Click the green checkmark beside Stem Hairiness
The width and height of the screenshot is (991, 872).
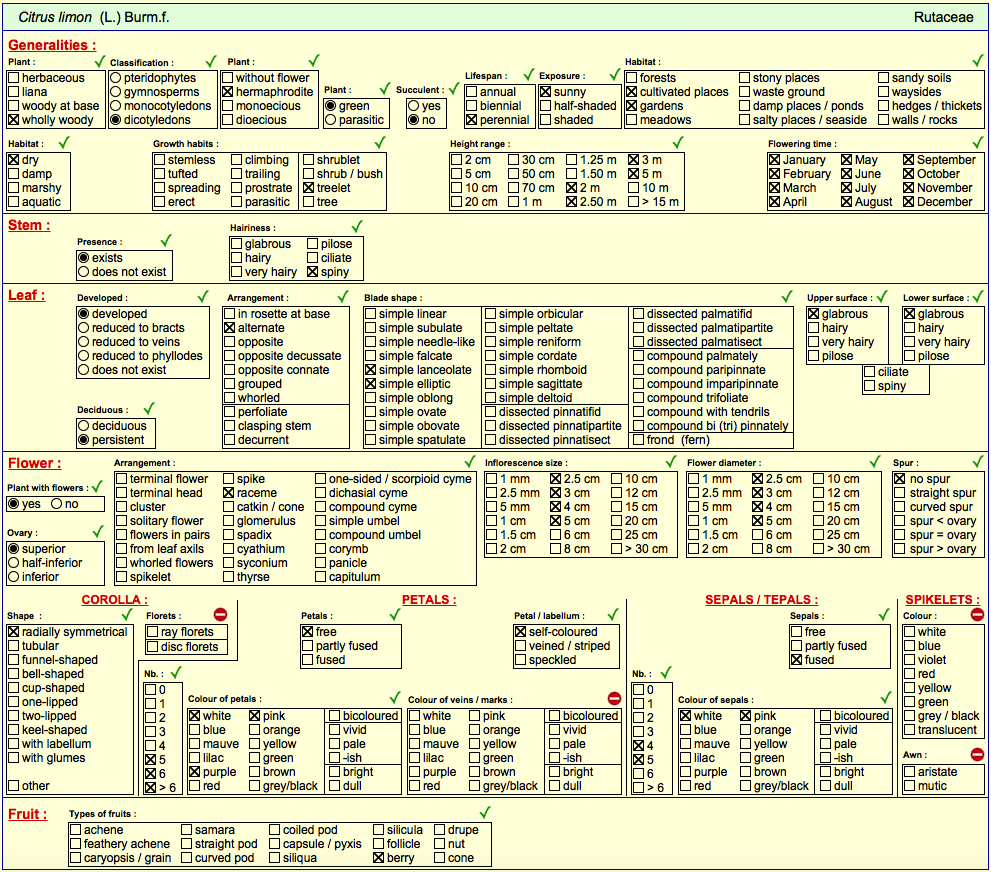click(x=357, y=226)
